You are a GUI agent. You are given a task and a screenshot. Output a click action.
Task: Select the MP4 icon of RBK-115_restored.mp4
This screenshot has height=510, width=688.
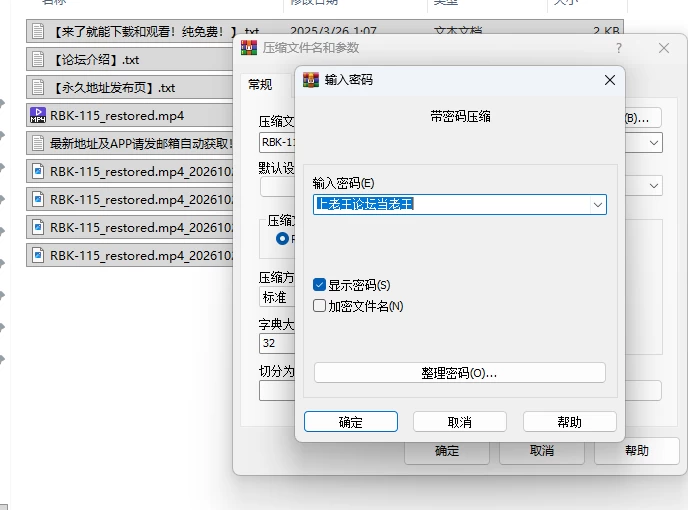coord(38,115)
